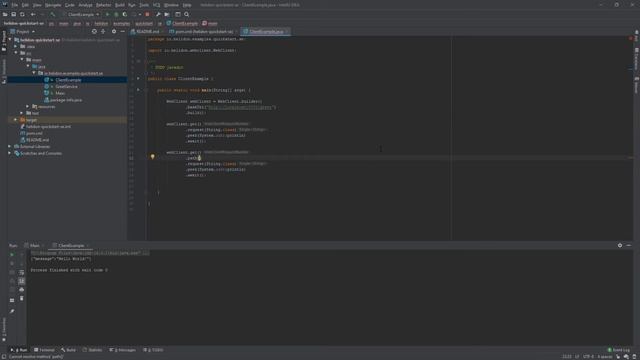Click the Debug bug icon in toolbar
The image size is (640, 360).
coord(116,14)
